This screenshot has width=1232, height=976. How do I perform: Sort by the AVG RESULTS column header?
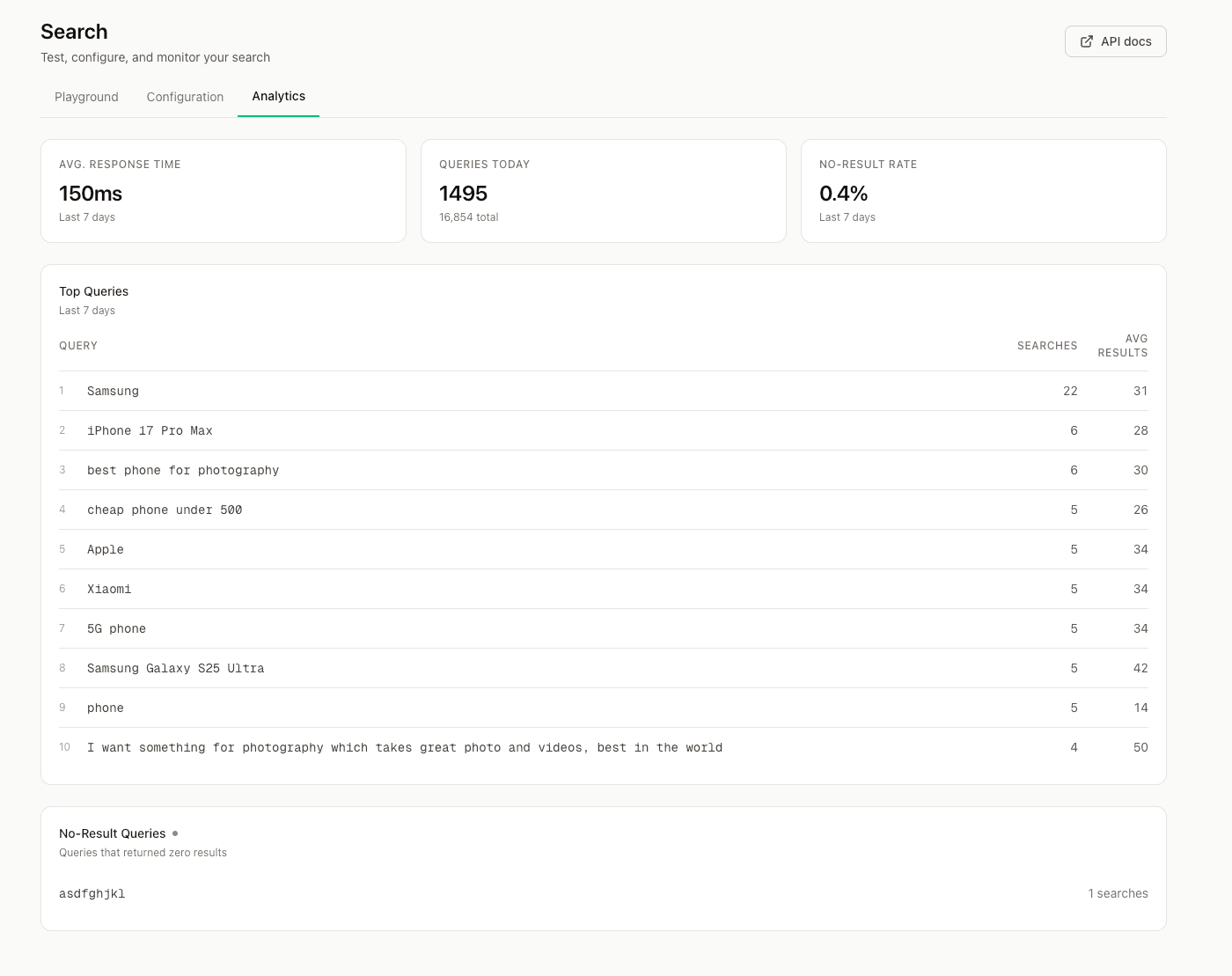click(x=1123, y=345)
